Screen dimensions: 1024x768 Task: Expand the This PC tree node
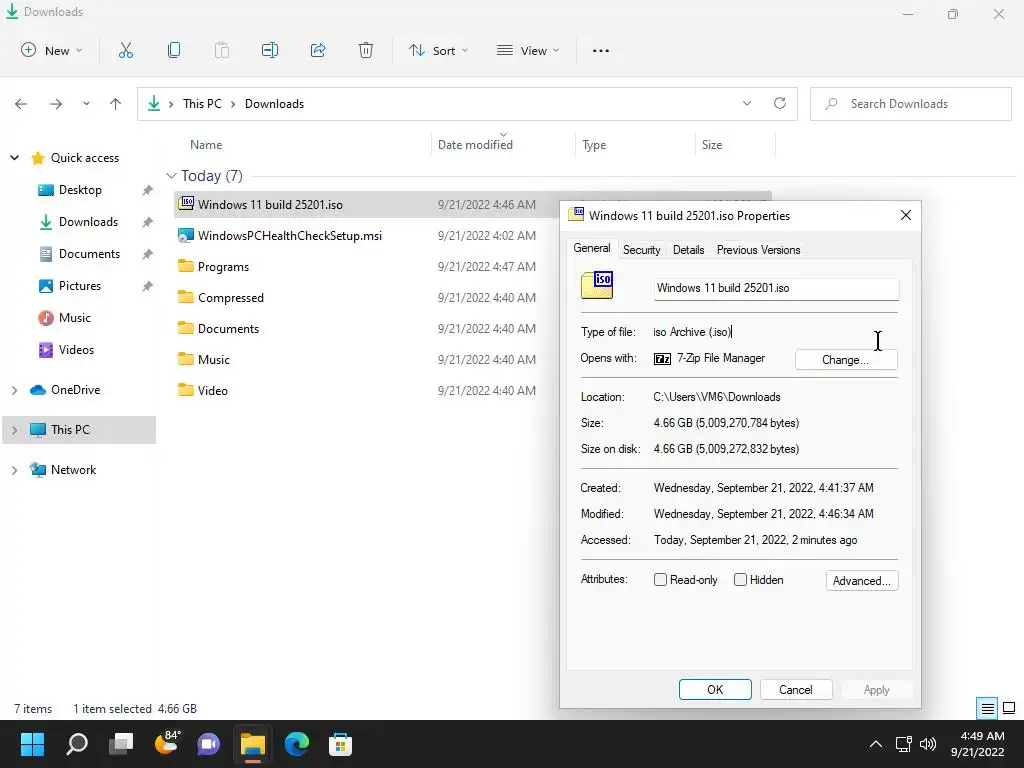pyautogui.click(x=14, y=430)
